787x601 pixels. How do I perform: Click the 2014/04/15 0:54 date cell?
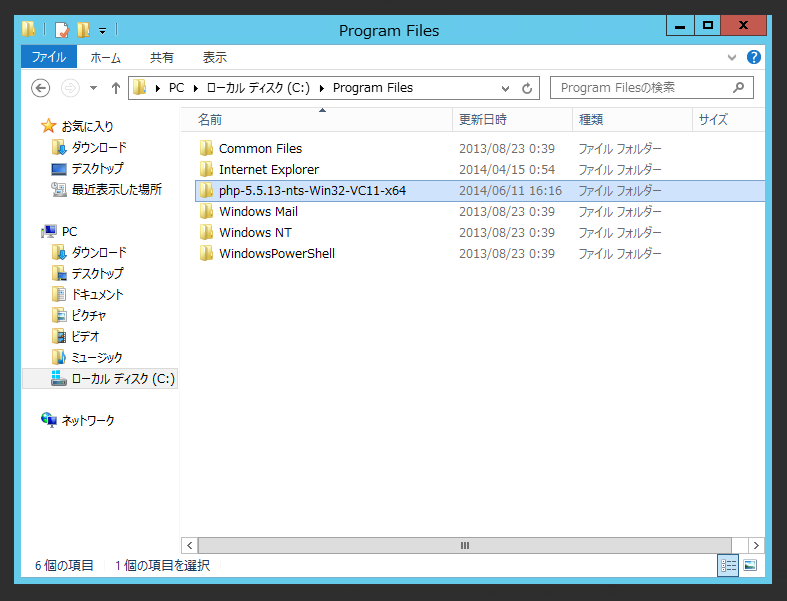tap(507, 170)
